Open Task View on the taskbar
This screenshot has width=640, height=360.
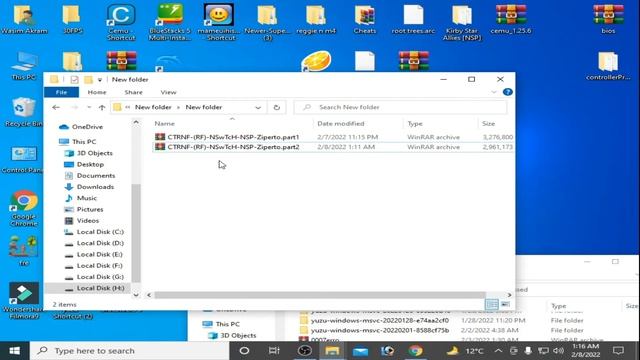pyautogui.click(x=274, y=351)
